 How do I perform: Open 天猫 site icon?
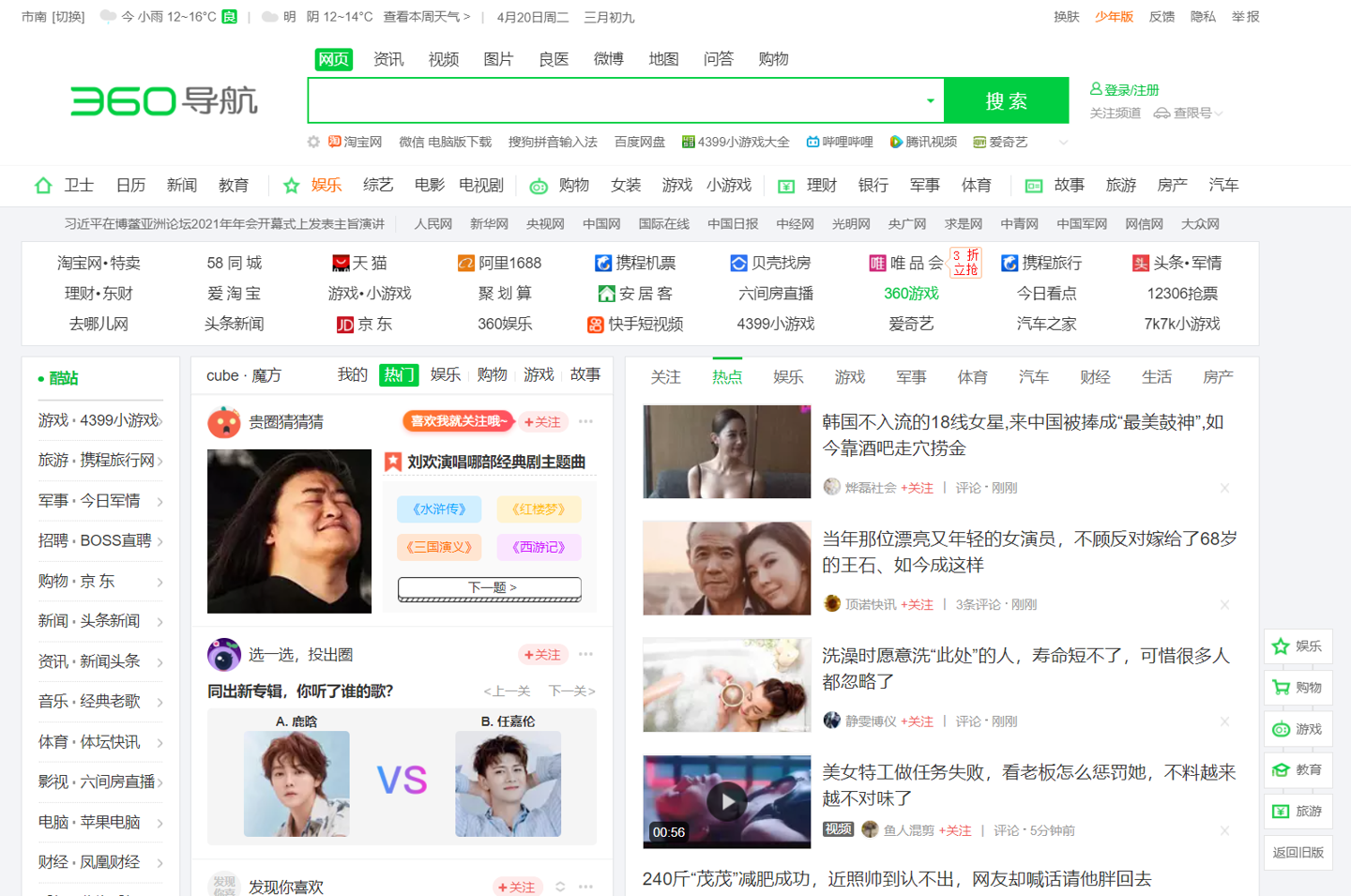[x=342, y=264]
